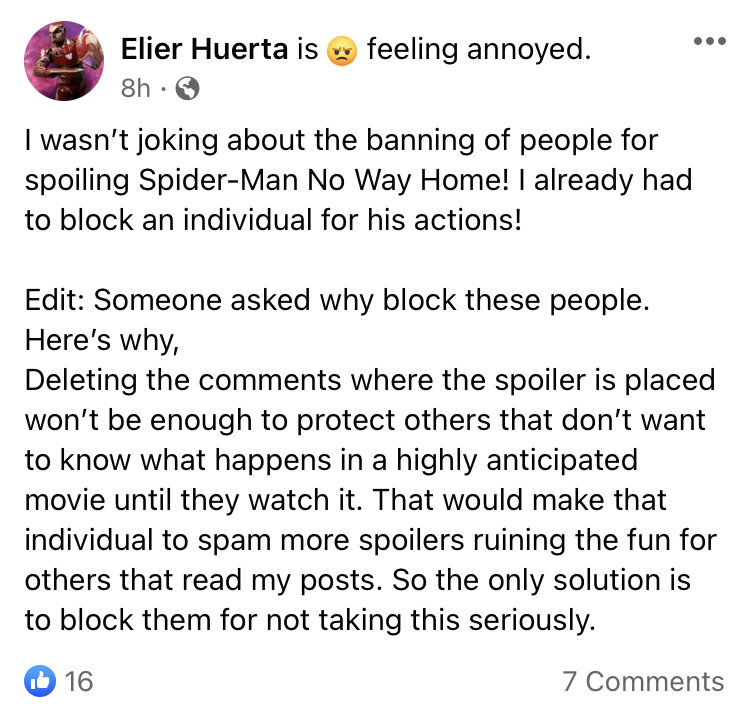Click the globe public audience icon

187,89
